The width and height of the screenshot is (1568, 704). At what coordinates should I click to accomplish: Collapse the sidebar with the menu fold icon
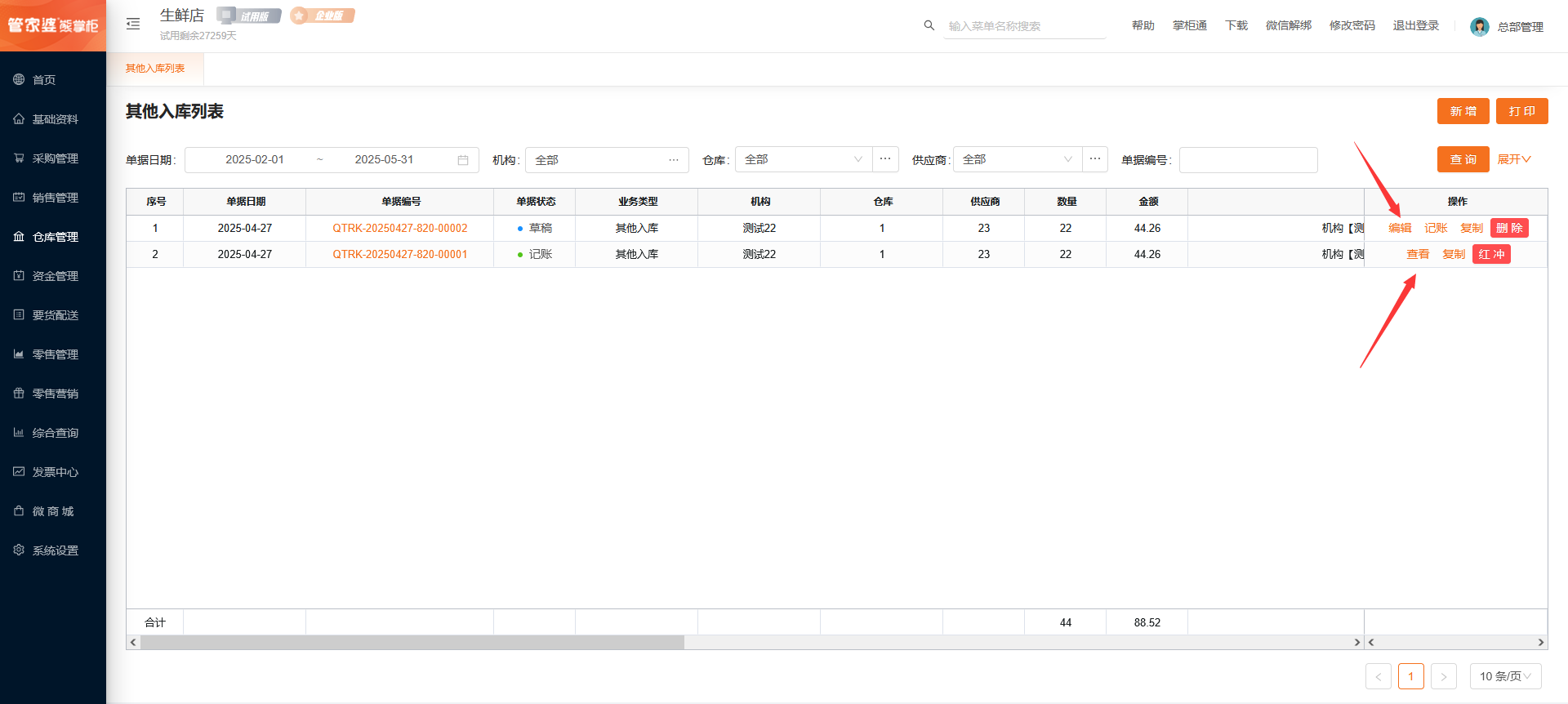coord(133,25)
